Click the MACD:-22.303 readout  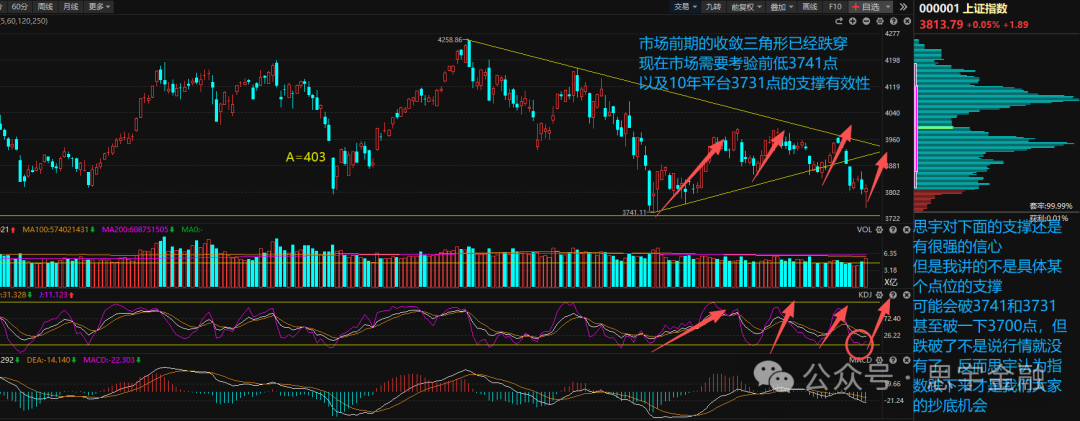tap(108, 360)
